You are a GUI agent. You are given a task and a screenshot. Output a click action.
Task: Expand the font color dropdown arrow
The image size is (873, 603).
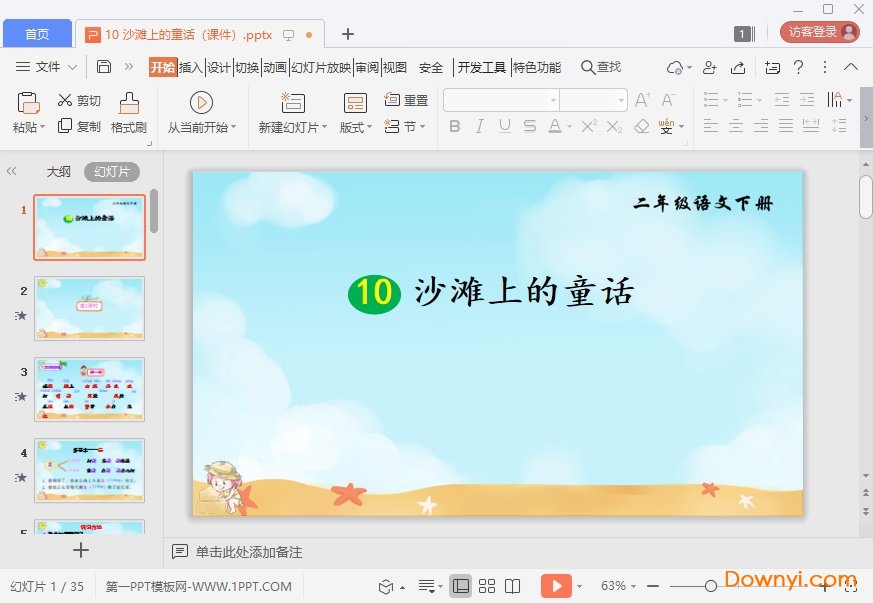click(x=568, y=125)
